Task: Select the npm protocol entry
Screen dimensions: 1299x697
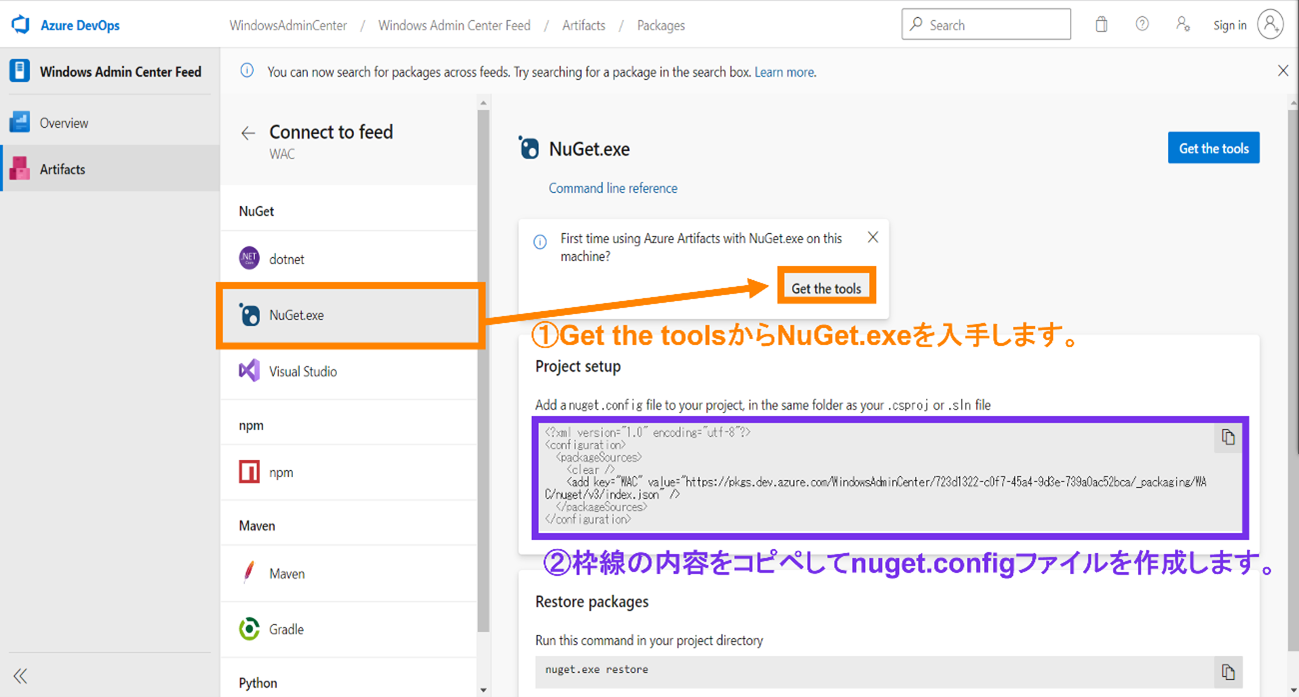Action: pyautogui.click(x=349, y=472)
